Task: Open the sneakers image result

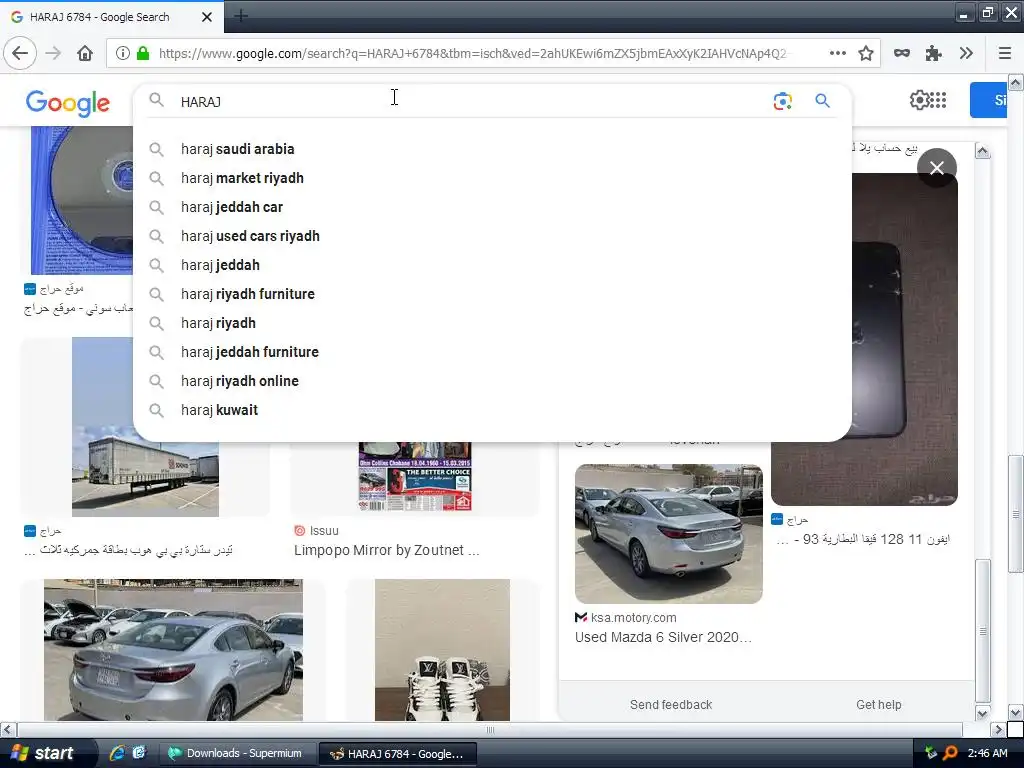Action: pos(442,650)
